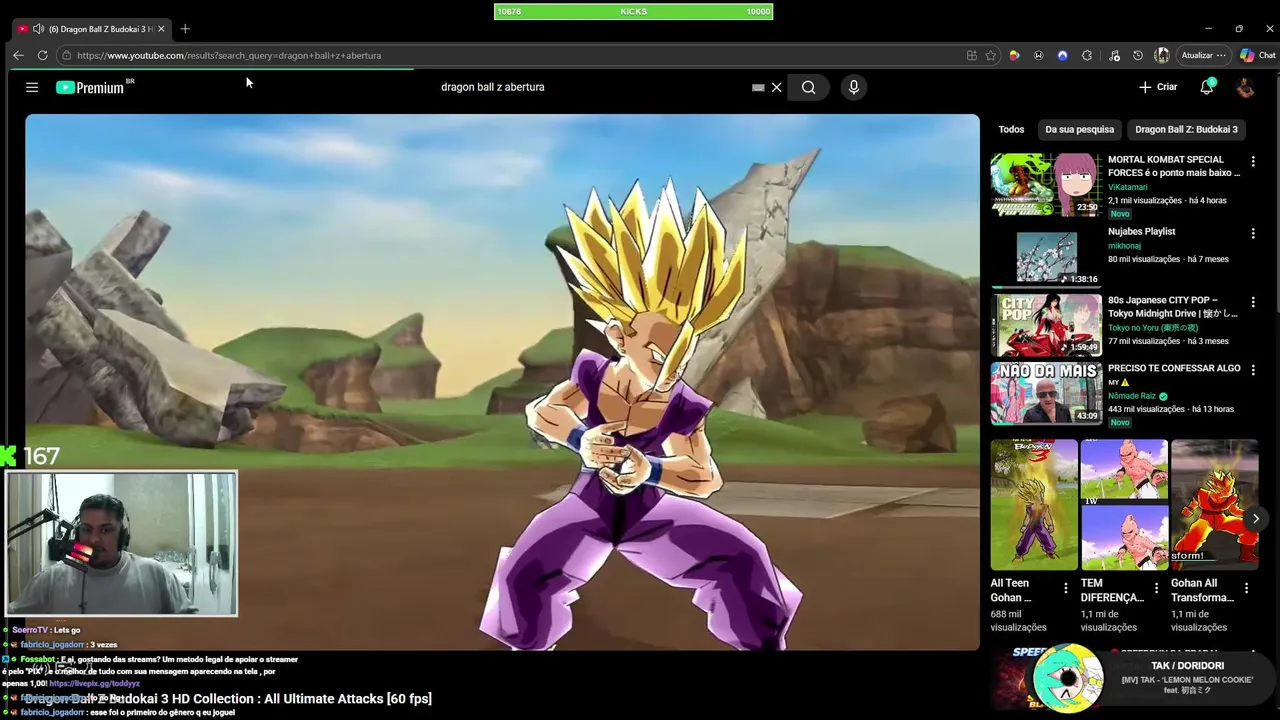Open the on-screen keyboard icon in search

click(758, 87)
